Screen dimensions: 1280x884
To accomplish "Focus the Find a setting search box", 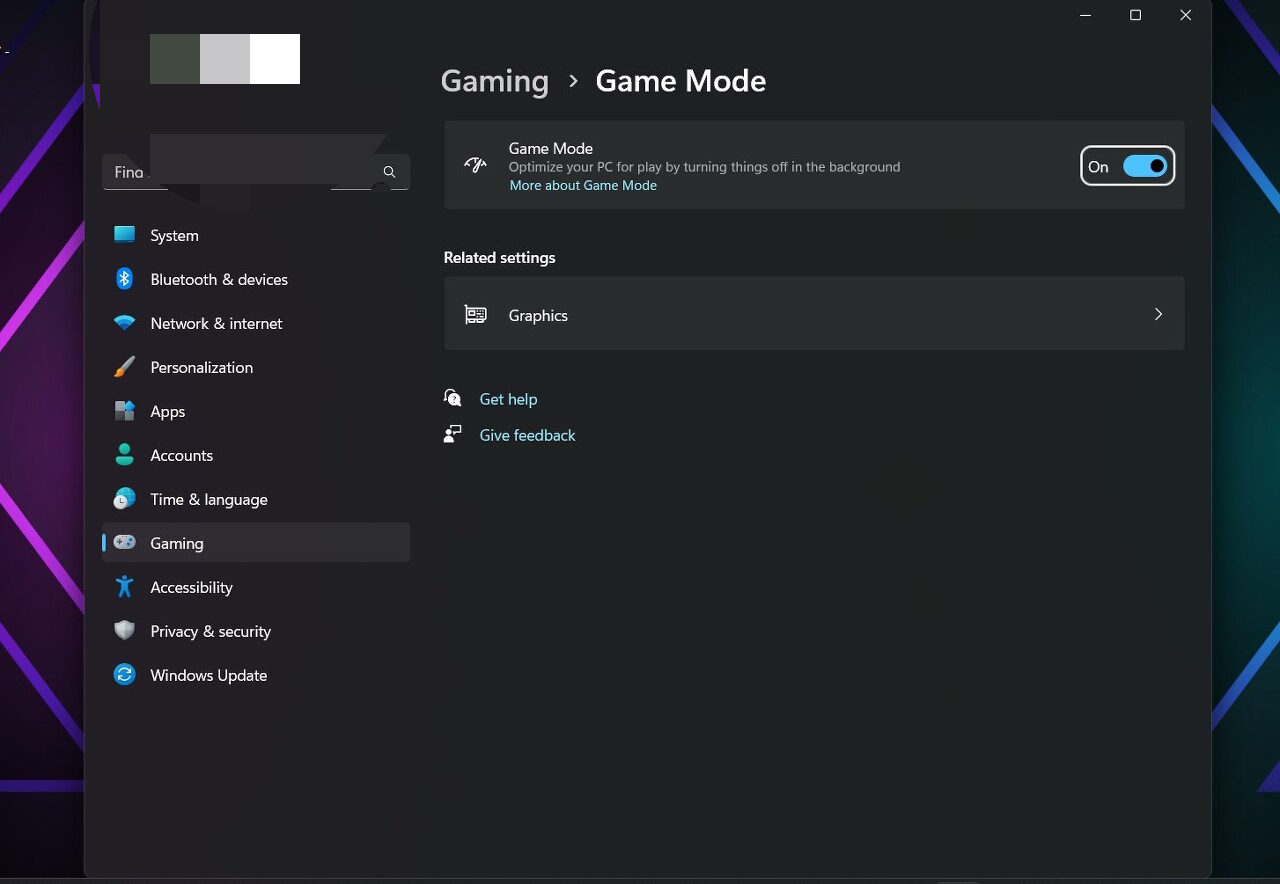I will (x=256, y=172).
